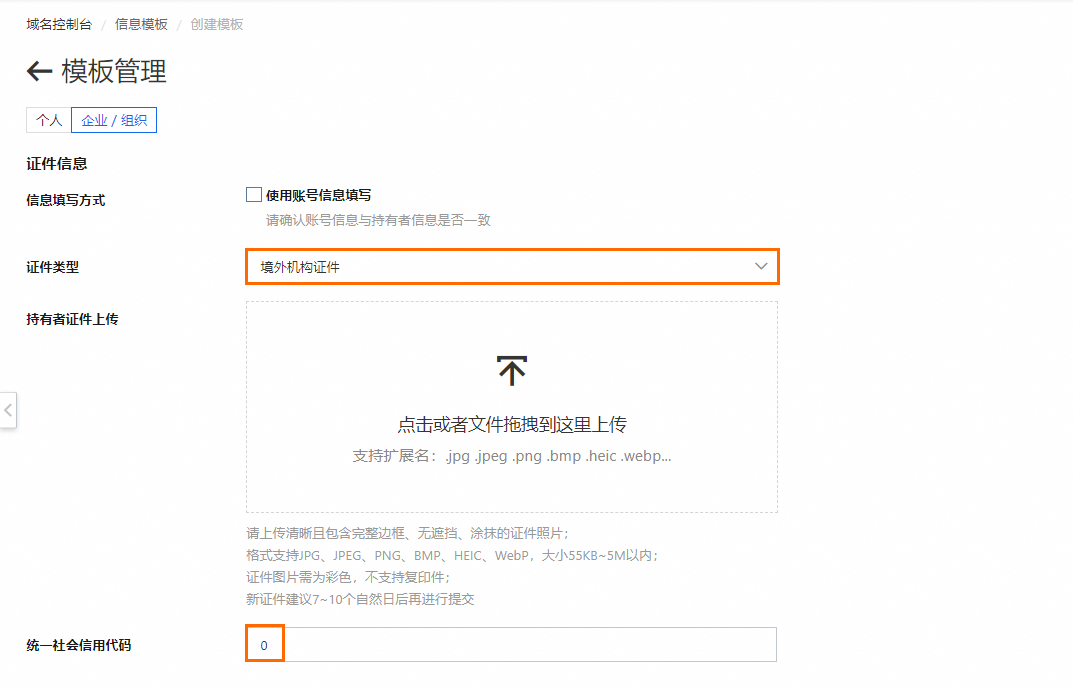Open the 境外机构证件 certificate type dropdown

[512, 266]
